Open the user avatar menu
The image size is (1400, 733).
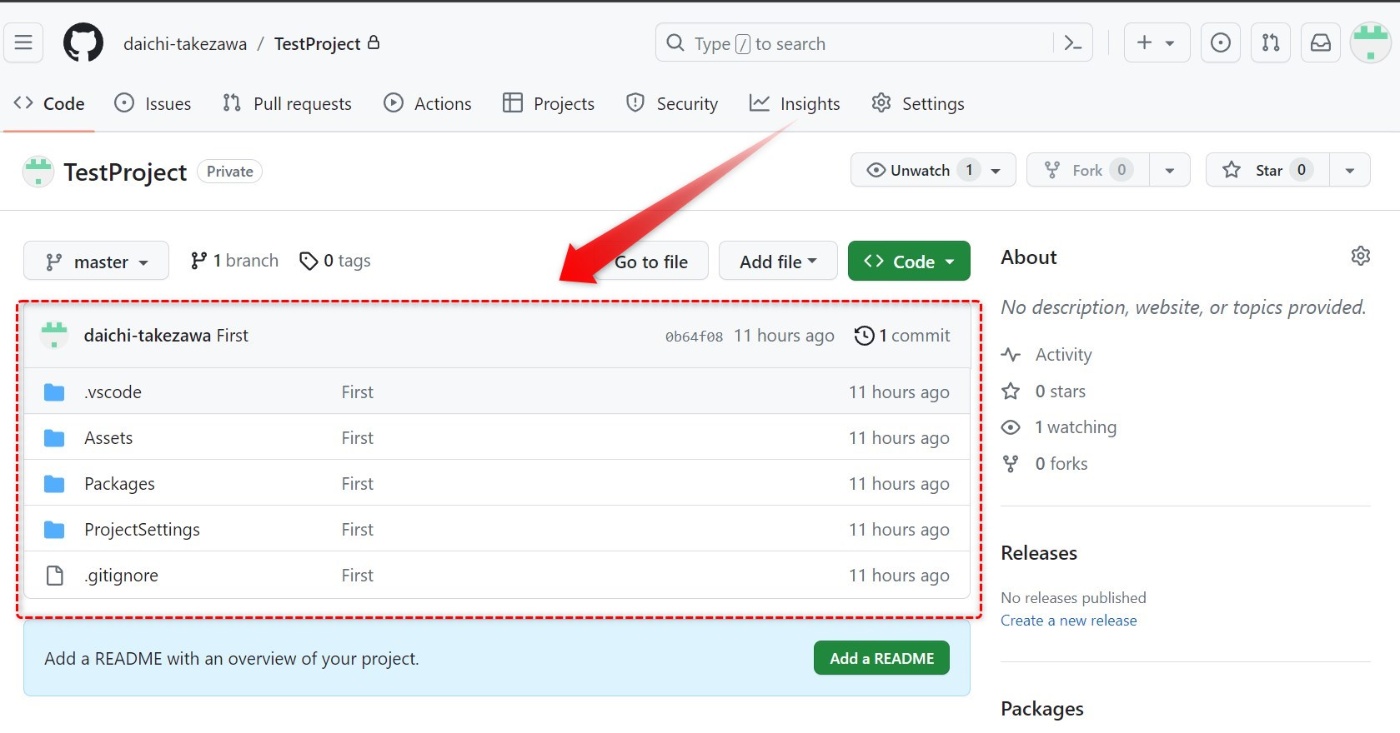point(1370,43)
